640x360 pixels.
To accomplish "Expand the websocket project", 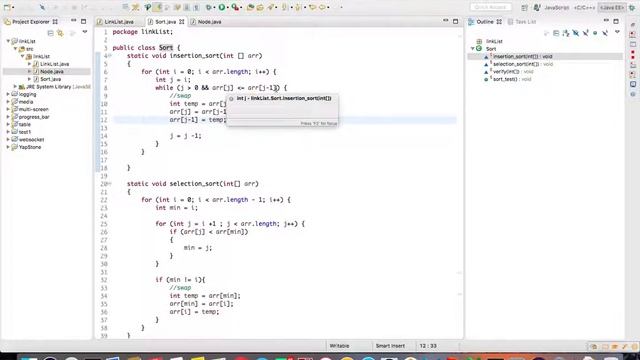I will click(8, 140).
